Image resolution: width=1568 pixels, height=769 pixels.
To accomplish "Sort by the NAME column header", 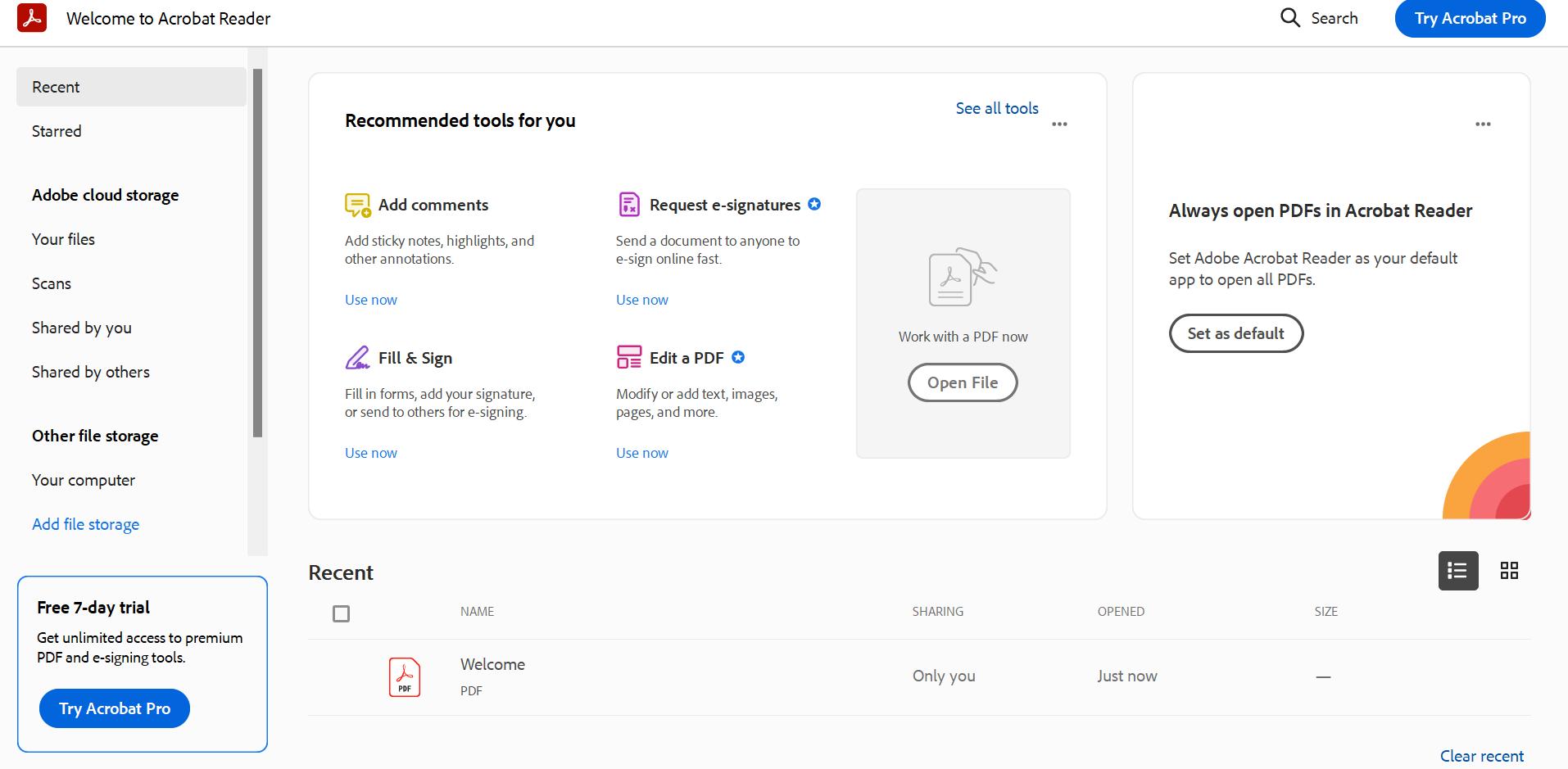I will click(x=477, y=612).
